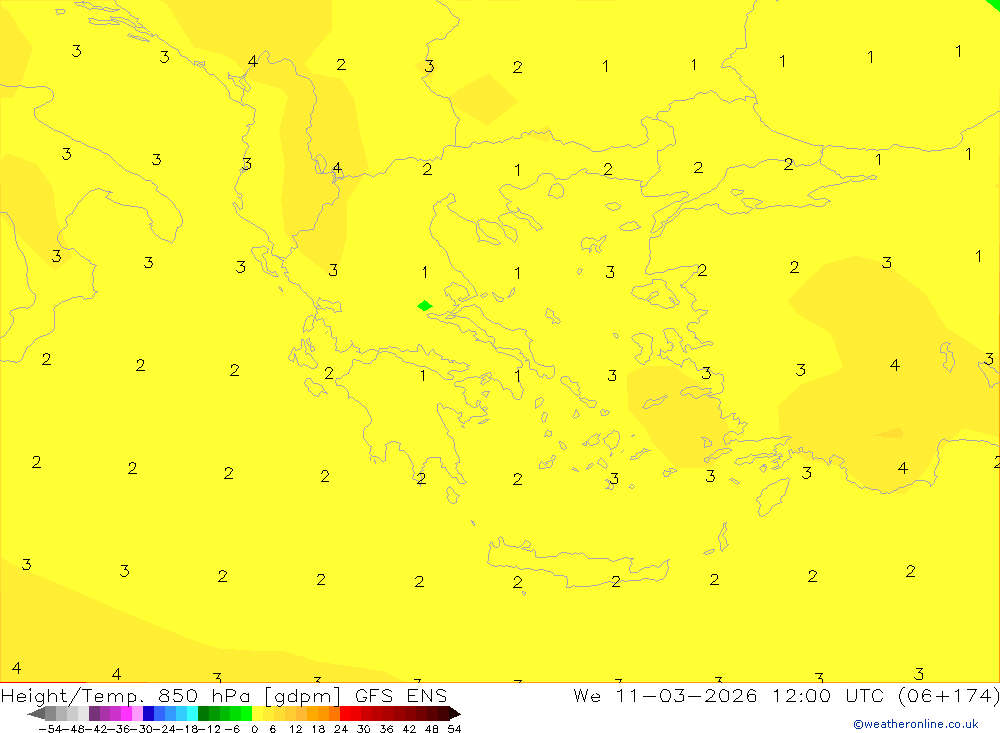Click the green diamond marker over Greece

pos(425,306)
